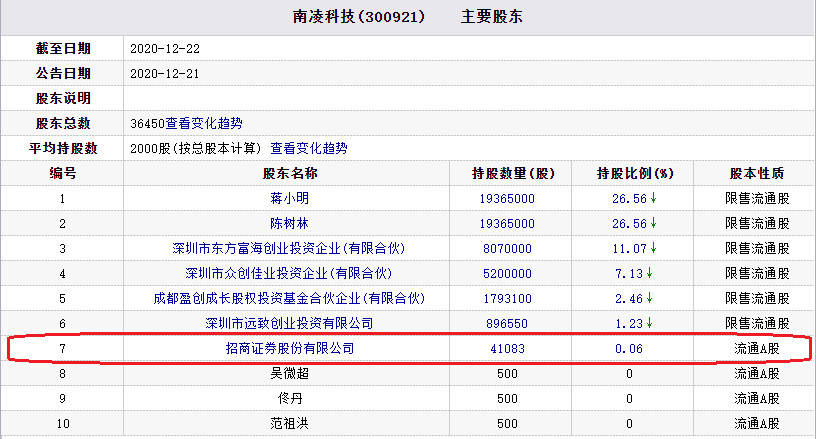Click 限售流通股 in 蒋小明 row
The image size is (816, 439).
tap(757, 198)
